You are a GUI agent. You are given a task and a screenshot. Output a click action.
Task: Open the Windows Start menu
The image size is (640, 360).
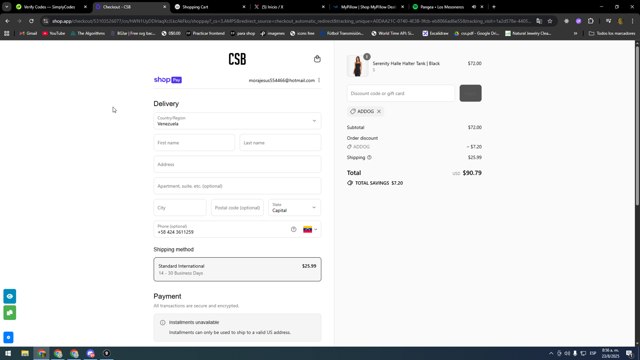pos(8,353)
